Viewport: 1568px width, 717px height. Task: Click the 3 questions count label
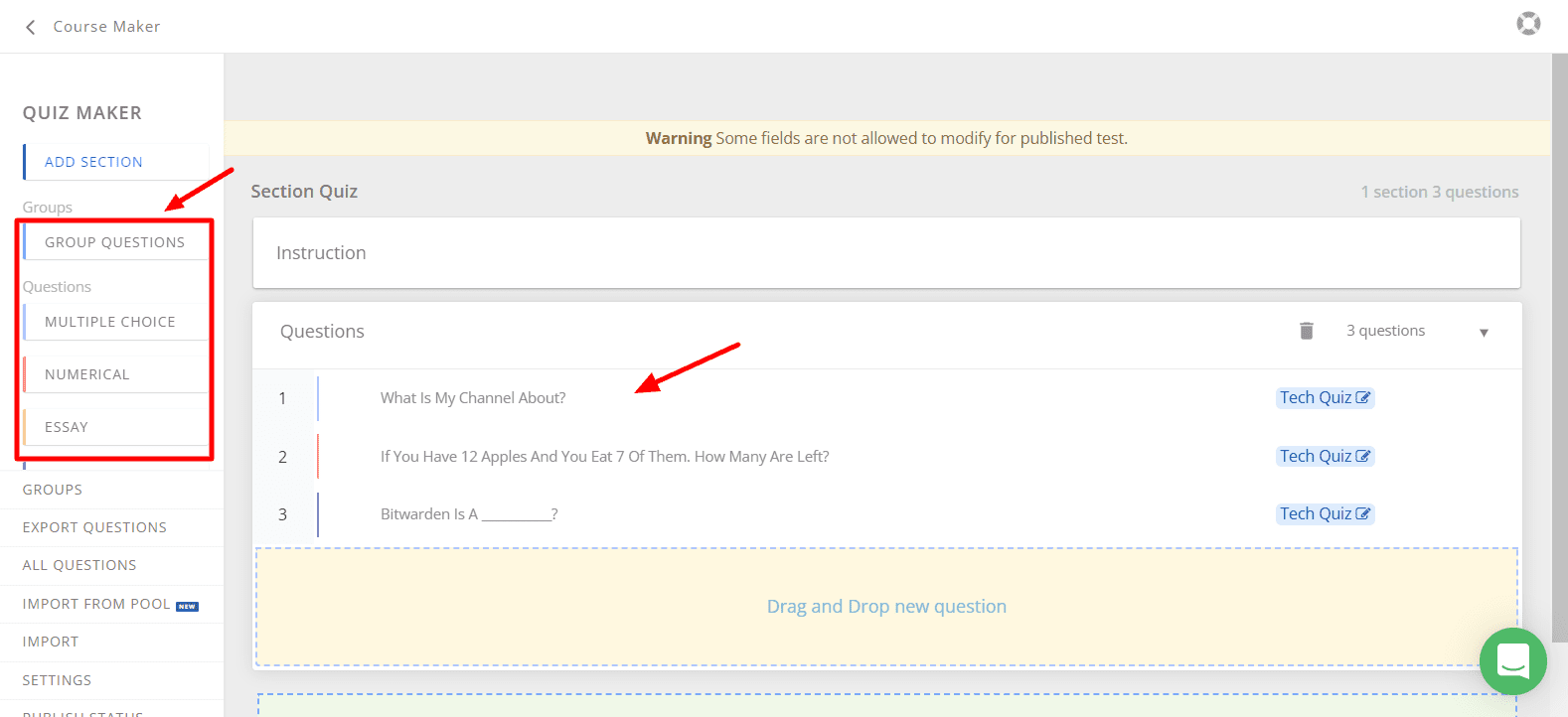click(1385, 331)
